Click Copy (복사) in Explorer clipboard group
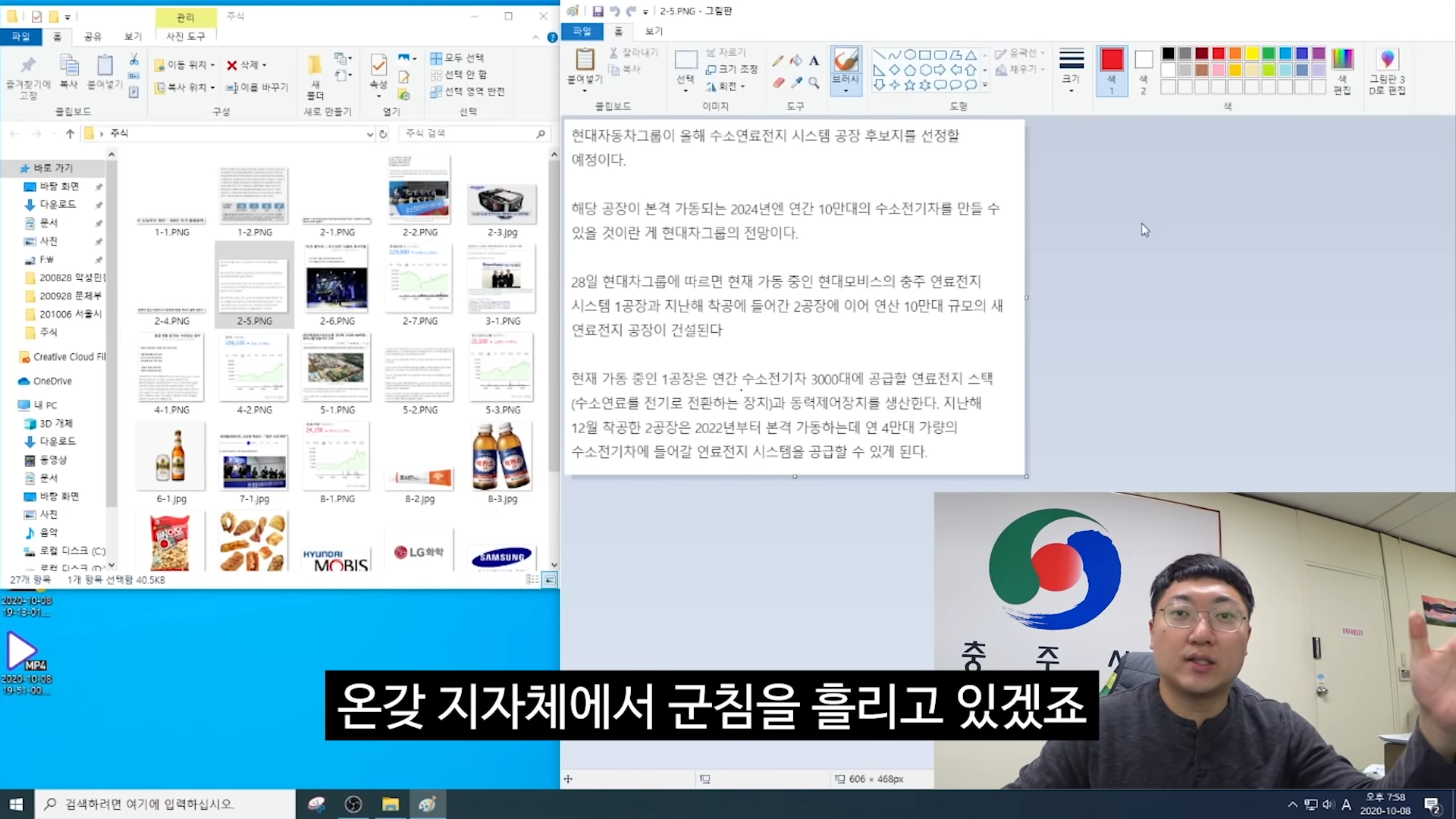The image size is (1456, 819). 69,72
